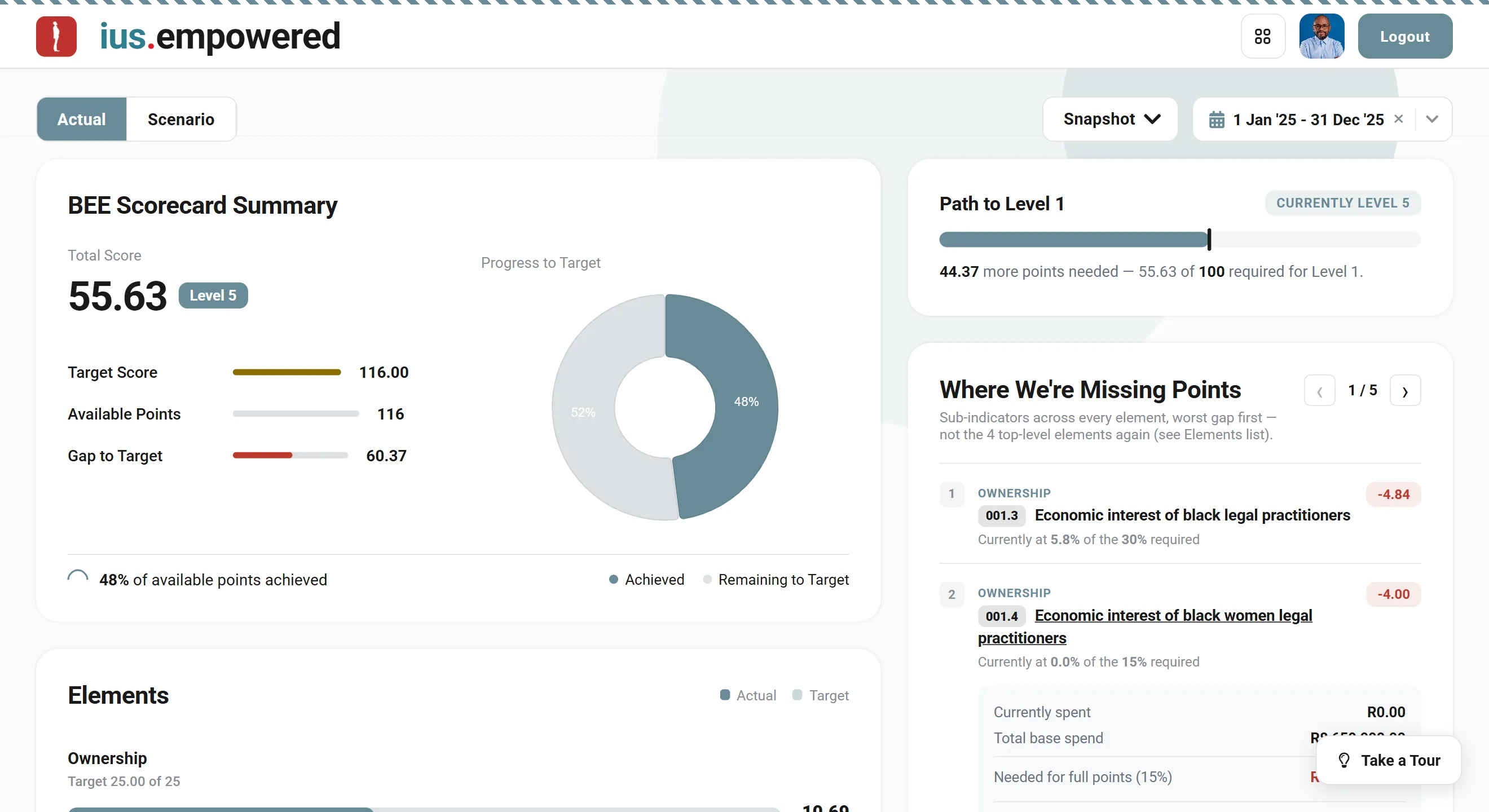The image size is (1489, 812).
Task: Click the Gap to Target value 60.37
Action: click(386, 456)
